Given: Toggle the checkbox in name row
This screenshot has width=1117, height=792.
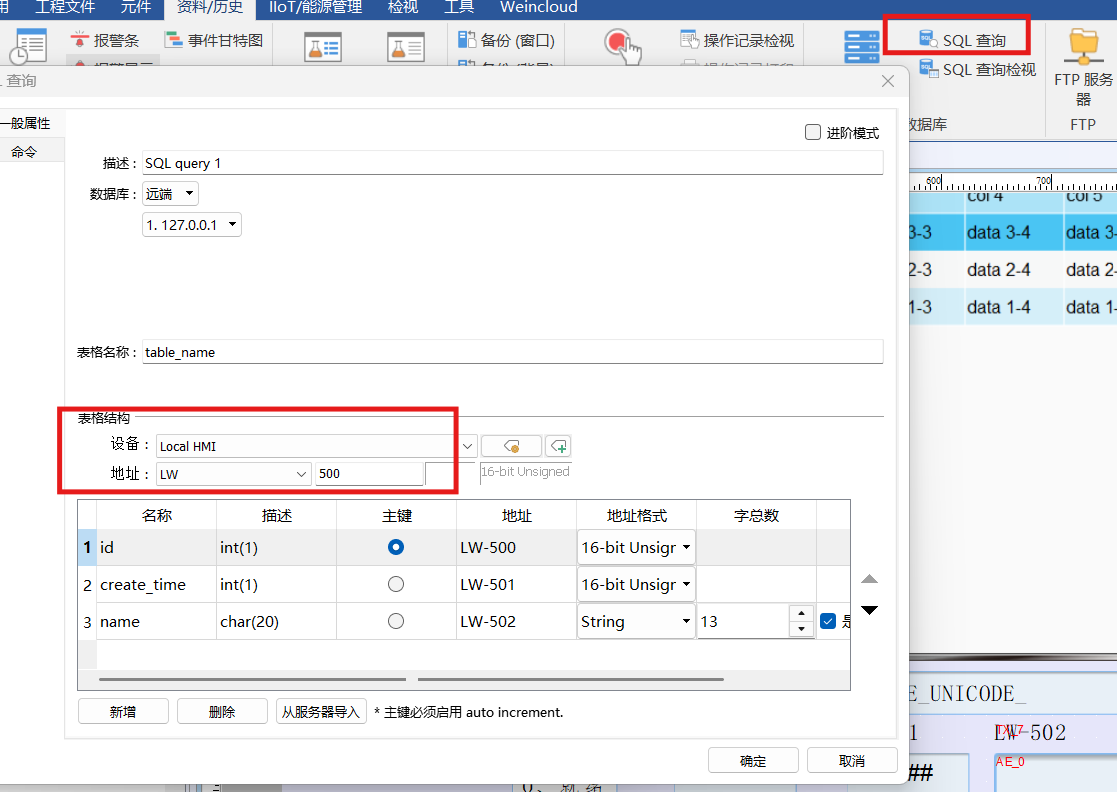Looking at the screenshot, I should pos(828,621).
